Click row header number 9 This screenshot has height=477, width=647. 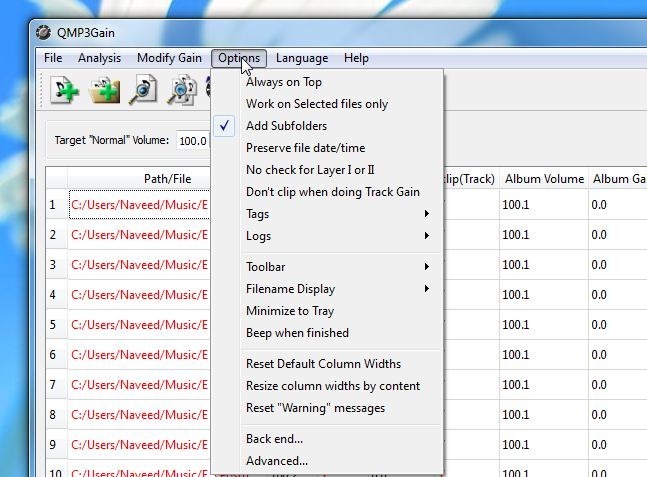click(57, 445)
